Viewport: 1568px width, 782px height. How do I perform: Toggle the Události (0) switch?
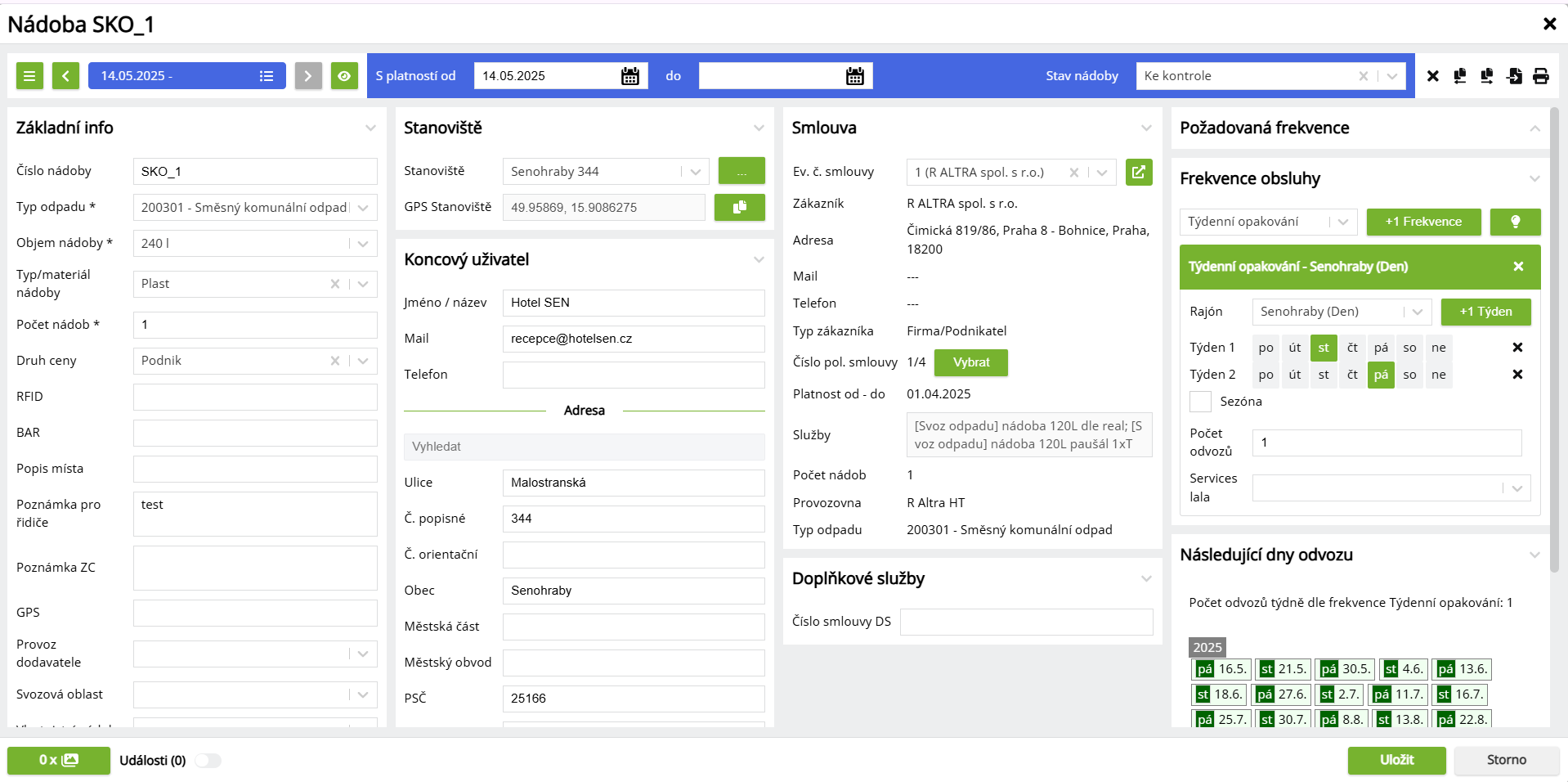[208, 761]
